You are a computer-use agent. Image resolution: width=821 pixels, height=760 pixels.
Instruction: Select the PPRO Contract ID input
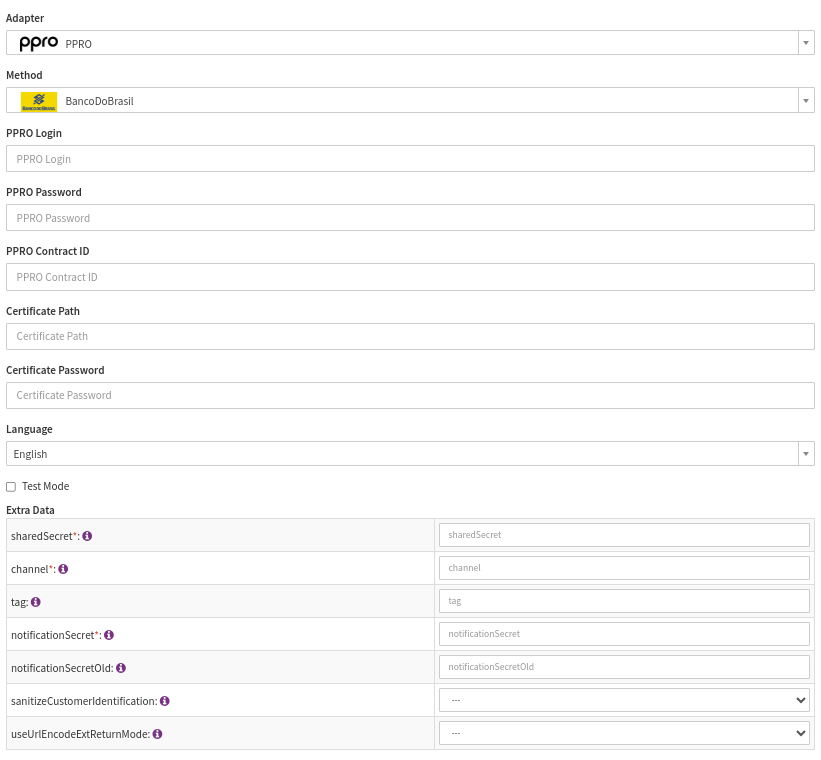[410, 277]
